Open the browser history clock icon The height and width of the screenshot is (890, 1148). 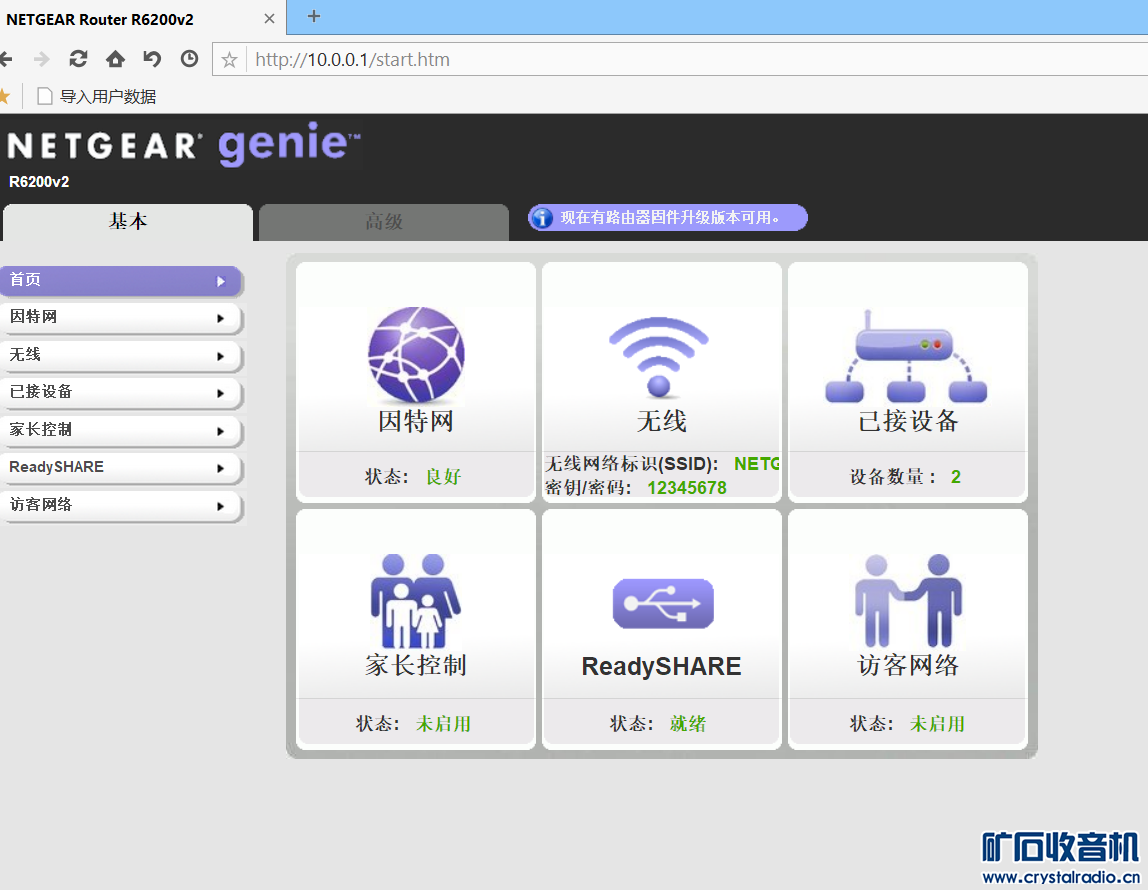(189, 59)
